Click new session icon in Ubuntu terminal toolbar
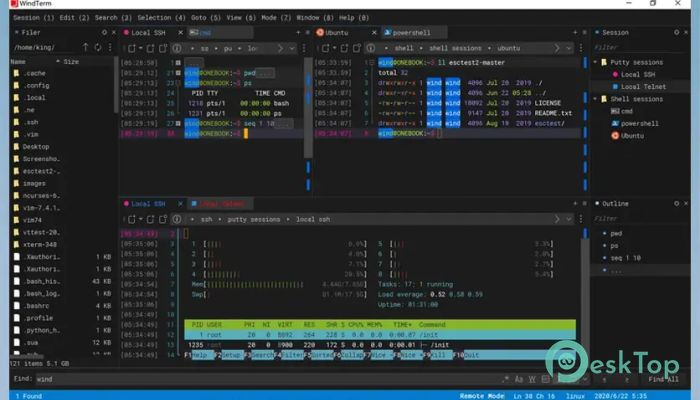The width and height of the screenshot is (700, 400). click(x=325, y=48)
